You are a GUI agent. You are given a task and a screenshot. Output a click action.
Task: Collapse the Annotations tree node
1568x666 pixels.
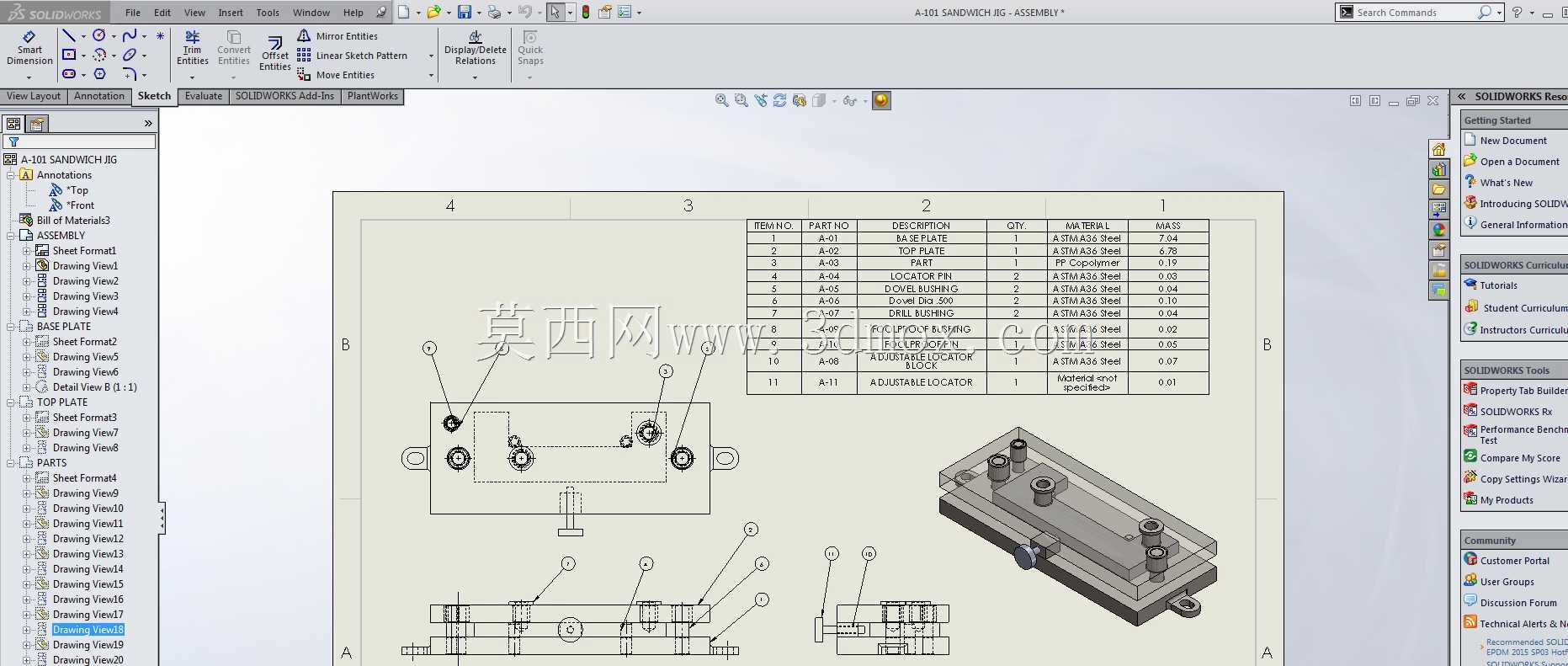[x=11, y=175]
